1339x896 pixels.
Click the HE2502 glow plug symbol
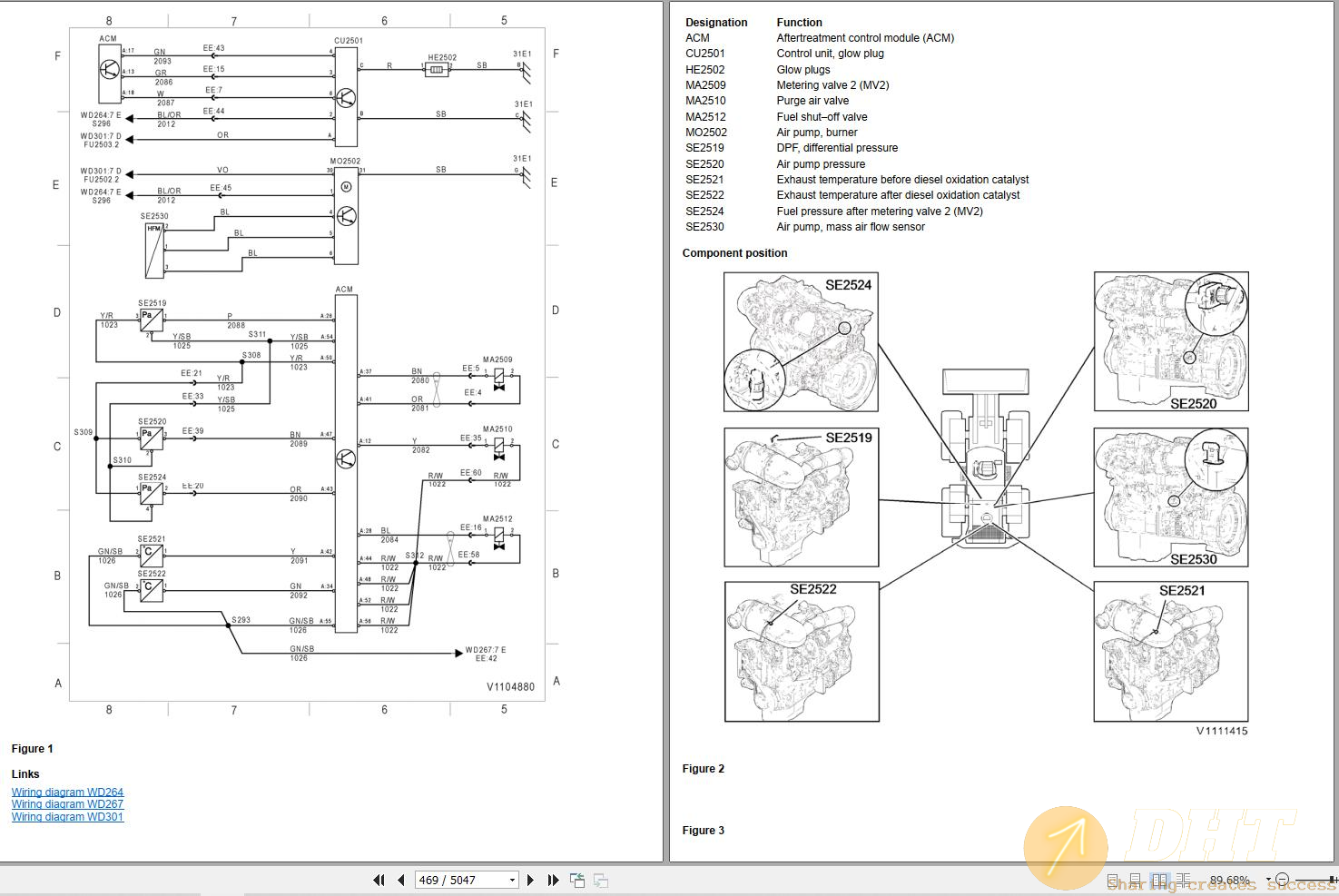(437, 69)
